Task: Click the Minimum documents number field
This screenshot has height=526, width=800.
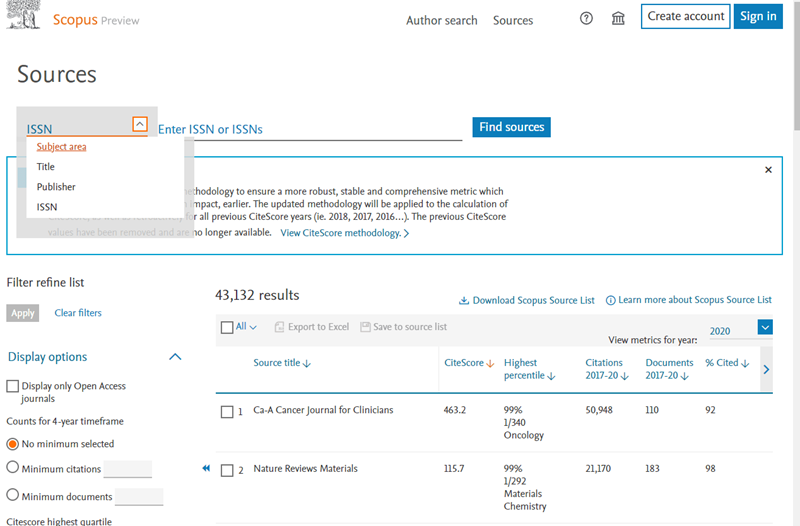Action: (x=139, y=496)
